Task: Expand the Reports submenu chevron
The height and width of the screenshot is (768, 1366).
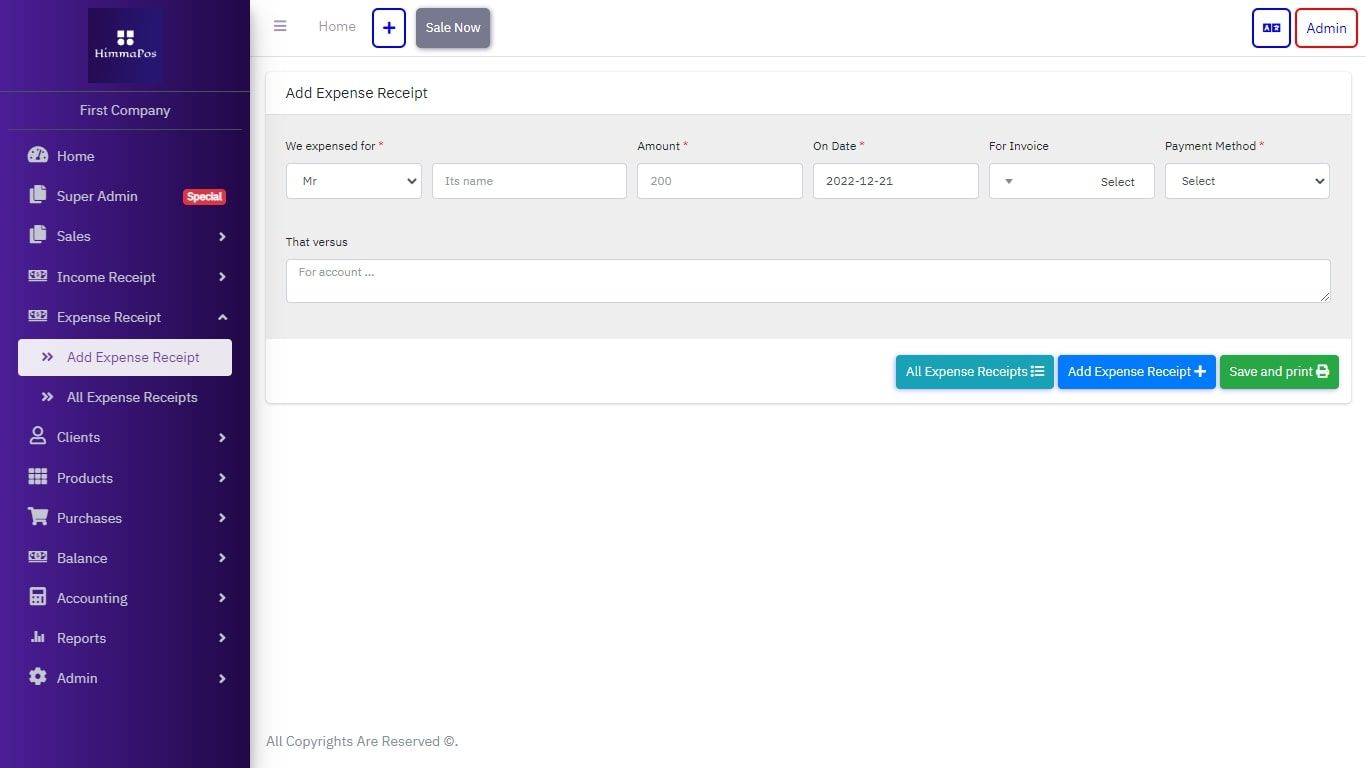Action: point(222,638)
